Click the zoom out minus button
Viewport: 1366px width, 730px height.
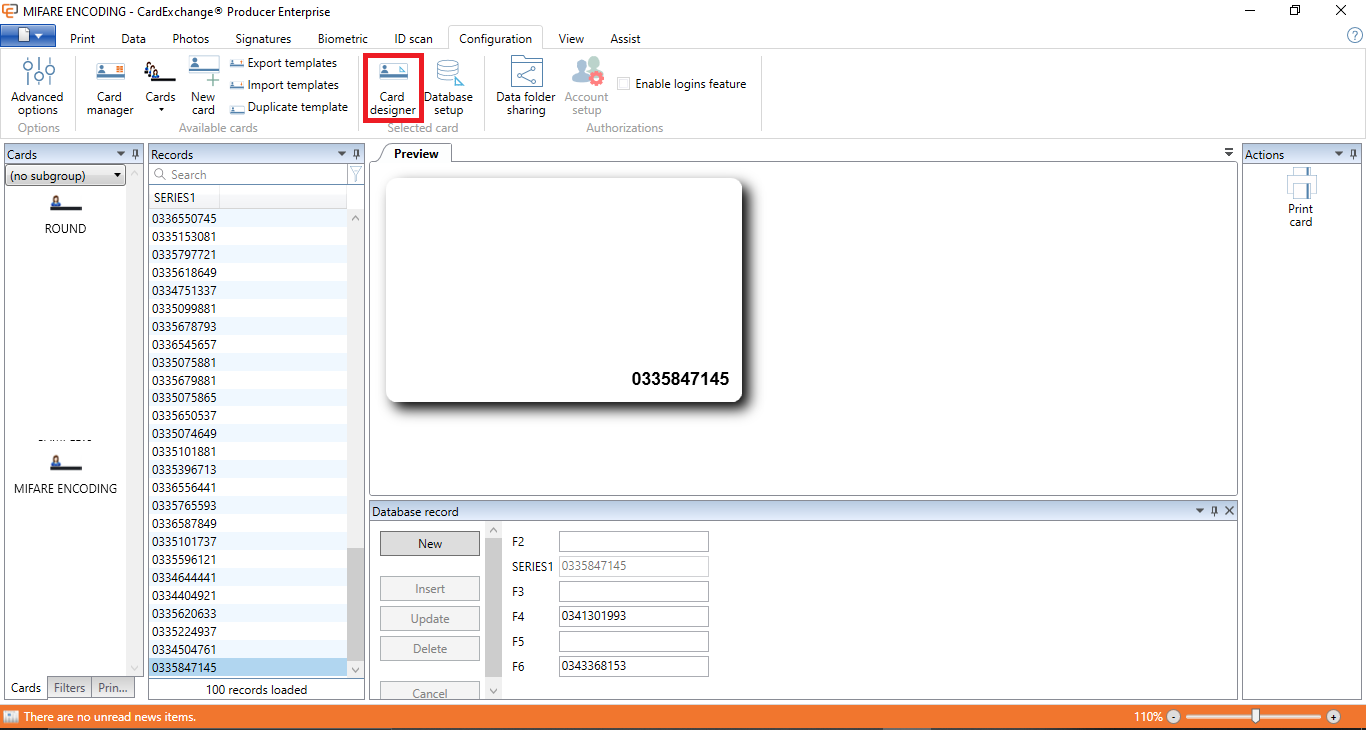tap(1174, 717)
